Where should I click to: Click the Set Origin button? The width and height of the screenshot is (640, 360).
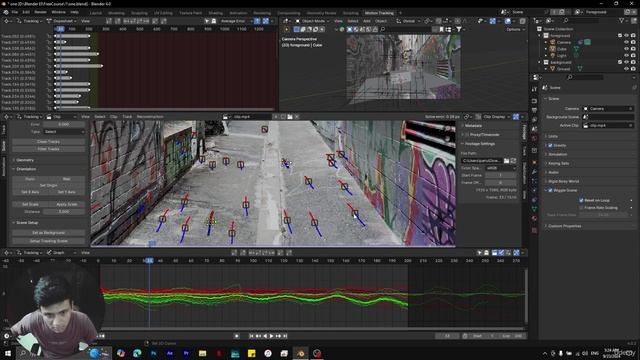[x=48, y=185]
